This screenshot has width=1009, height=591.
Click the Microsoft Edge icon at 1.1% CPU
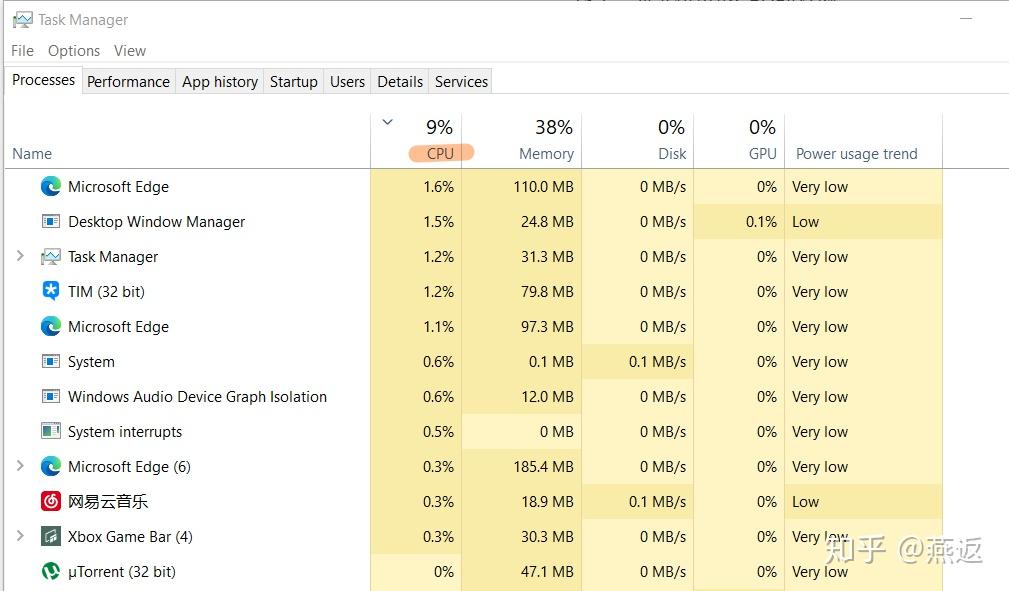coord(51,326)
